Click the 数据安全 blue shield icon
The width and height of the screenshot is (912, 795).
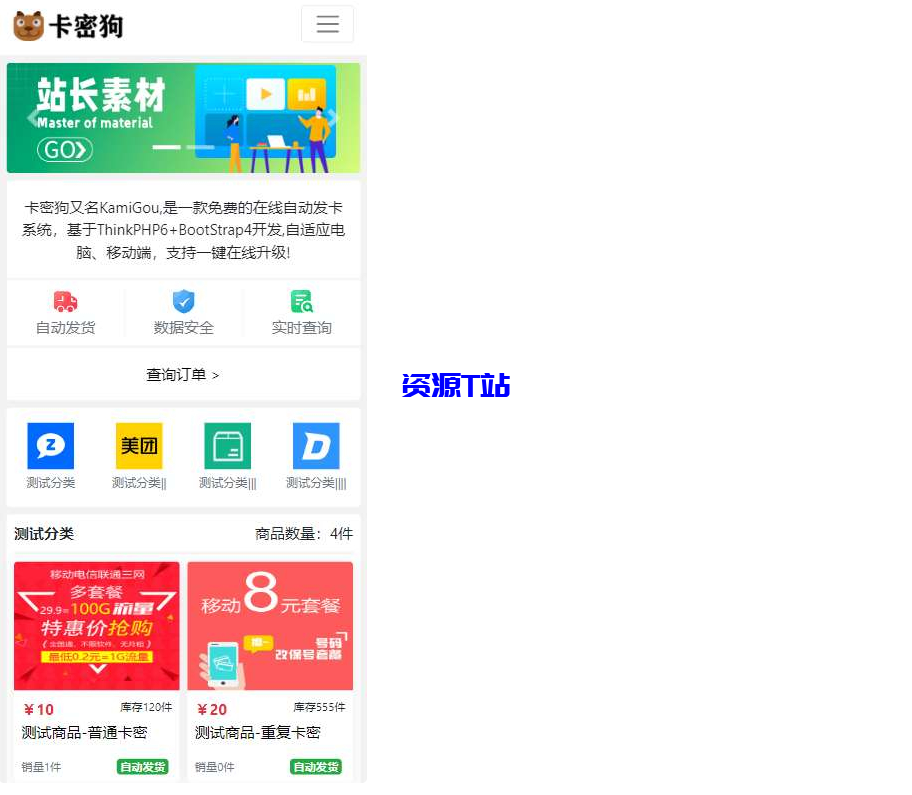point(183,301)
